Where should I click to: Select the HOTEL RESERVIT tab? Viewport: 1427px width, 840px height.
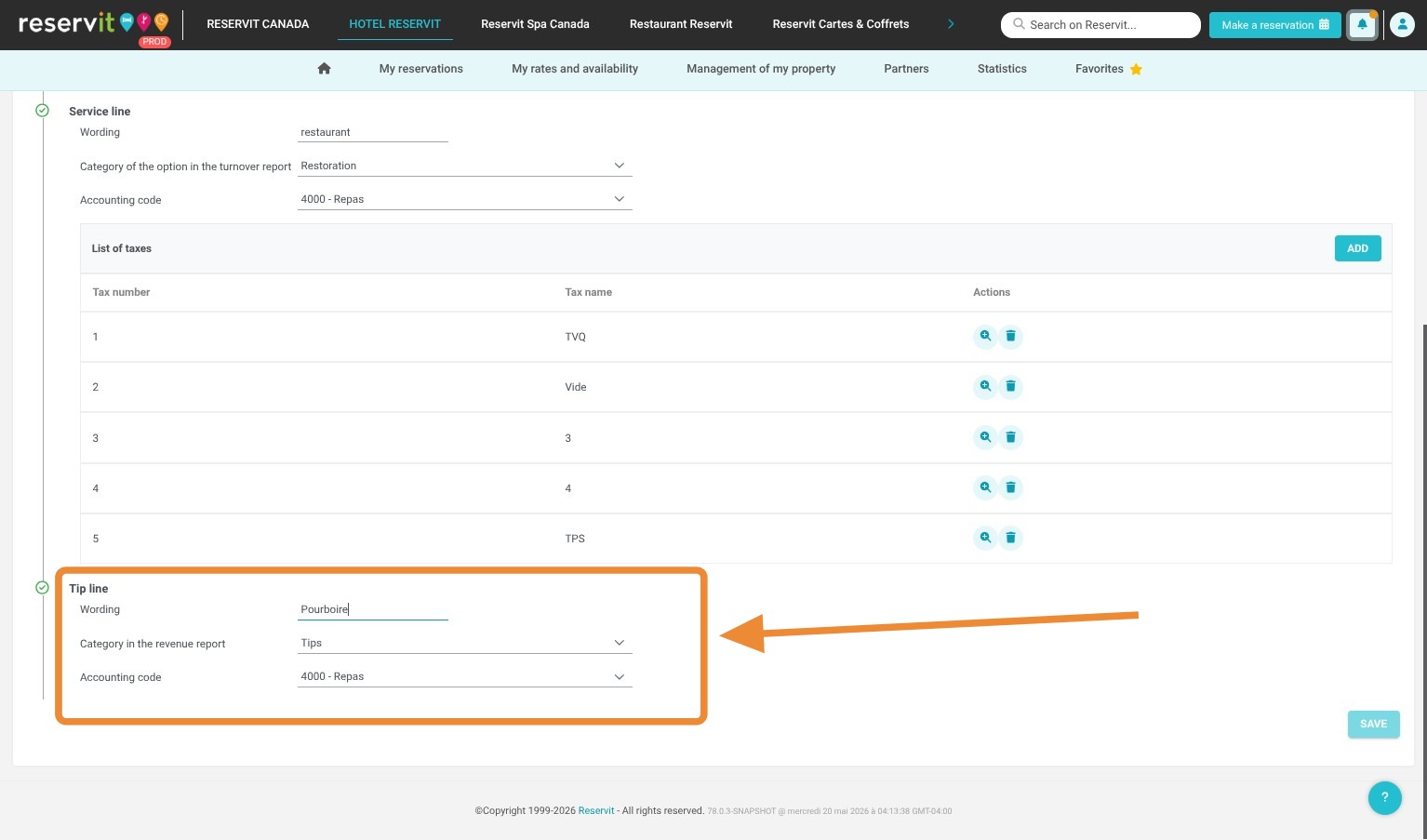pos(395,24)
